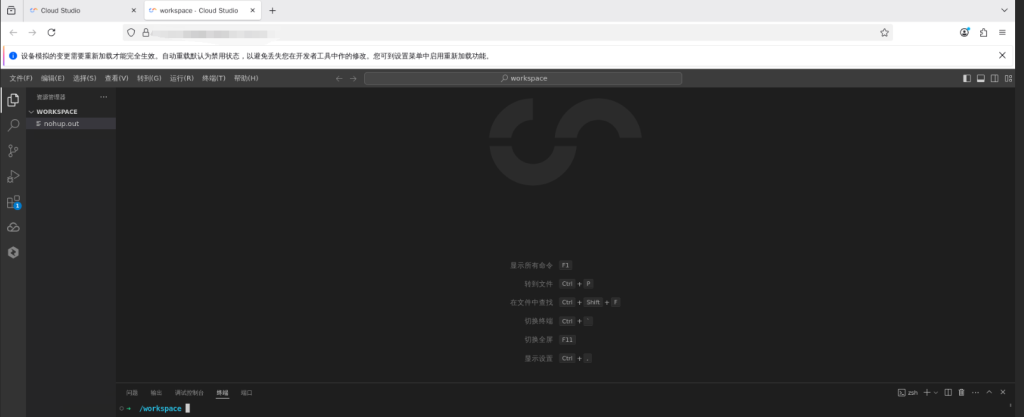
Task: Close the terminal panel
Action: (x=1003, y=392)
